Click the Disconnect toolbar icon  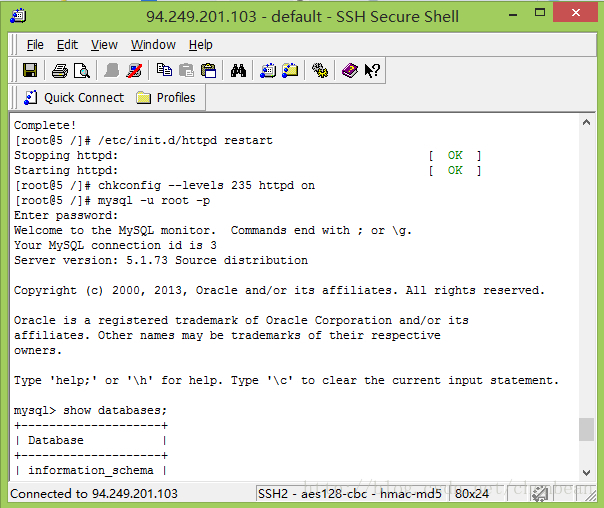coord(134,70)
